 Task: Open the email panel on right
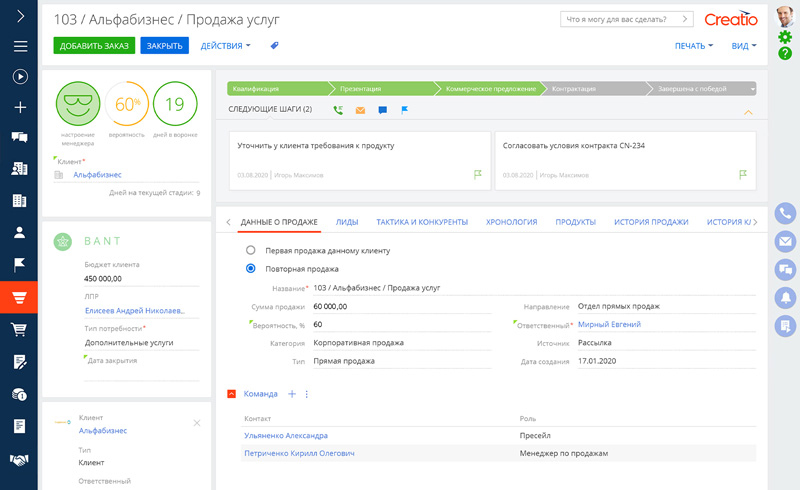pos(785,241)
